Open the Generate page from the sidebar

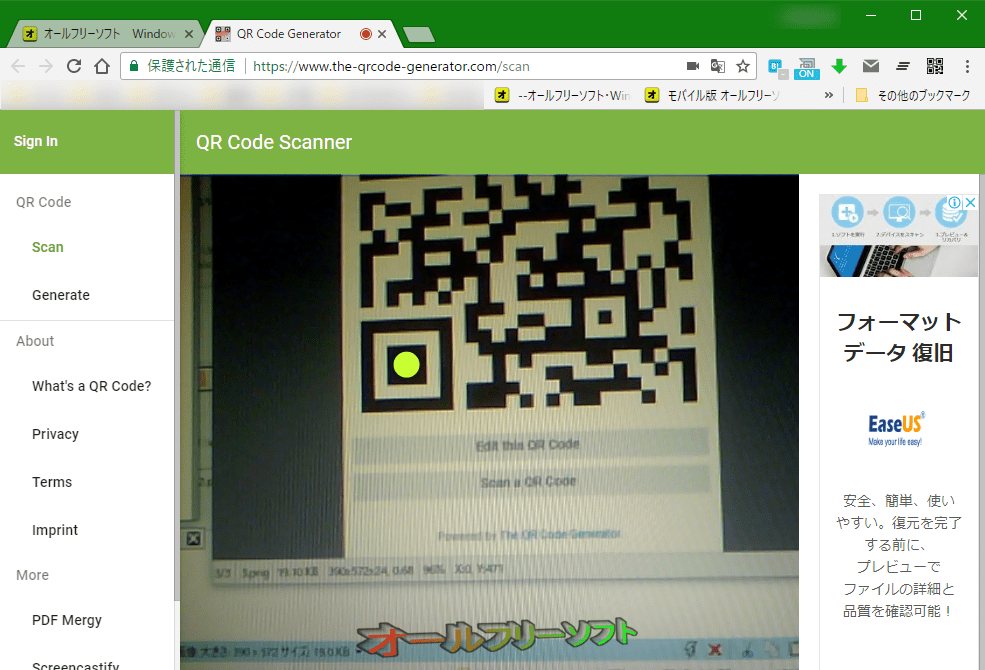coord(61,295)
